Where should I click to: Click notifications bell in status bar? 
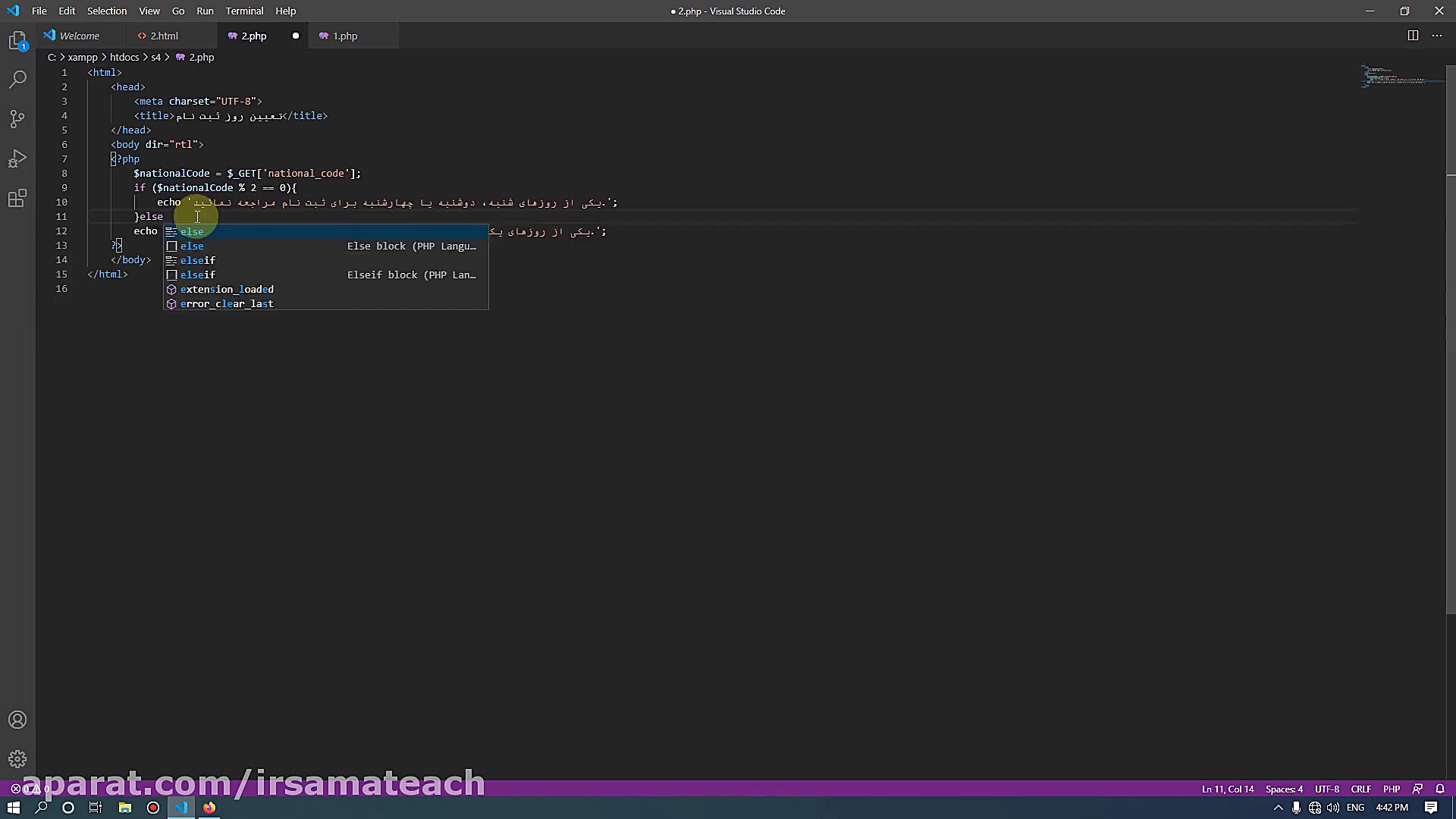1440,789
